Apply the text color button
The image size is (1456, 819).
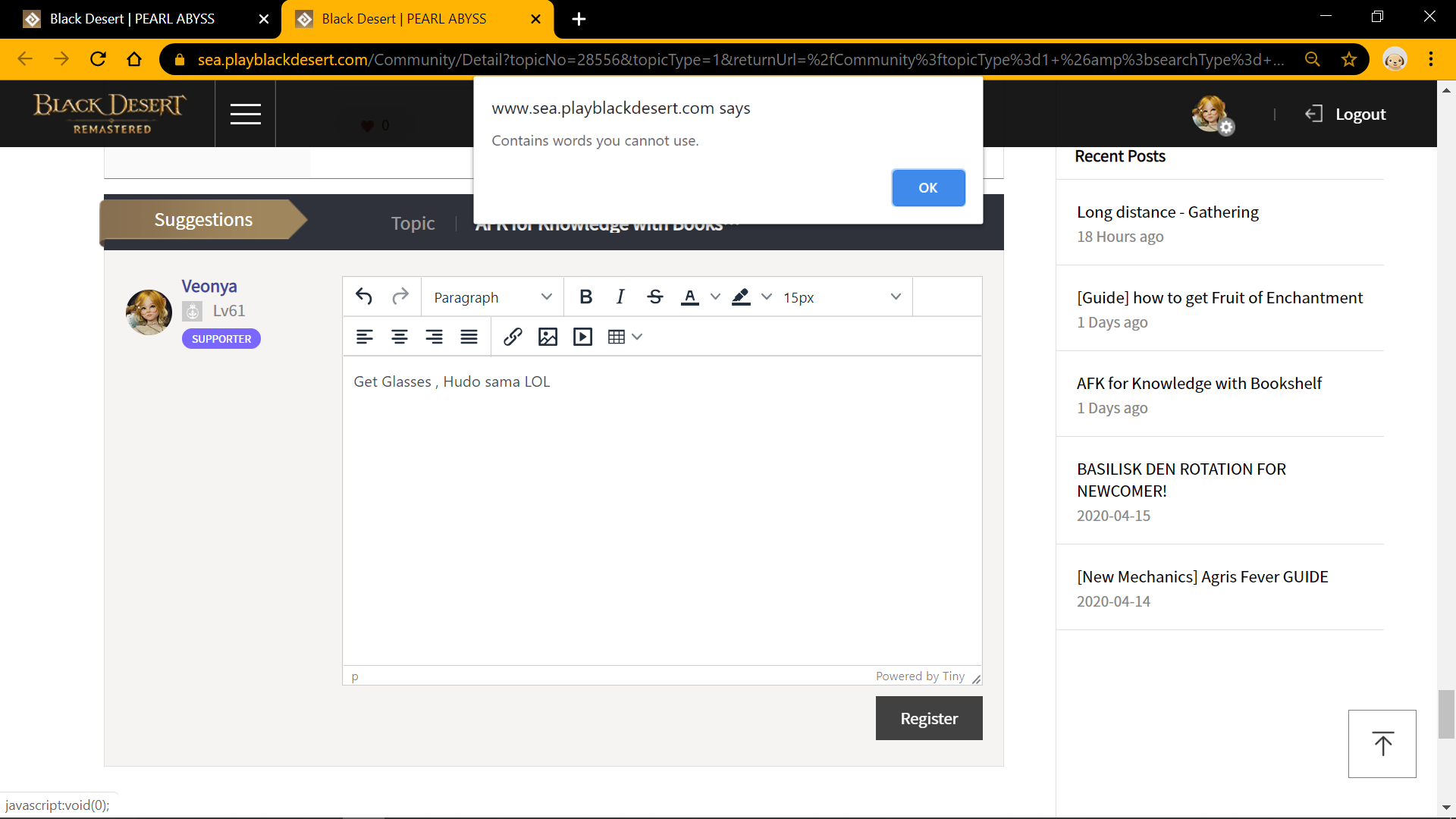tap(690, 297)
